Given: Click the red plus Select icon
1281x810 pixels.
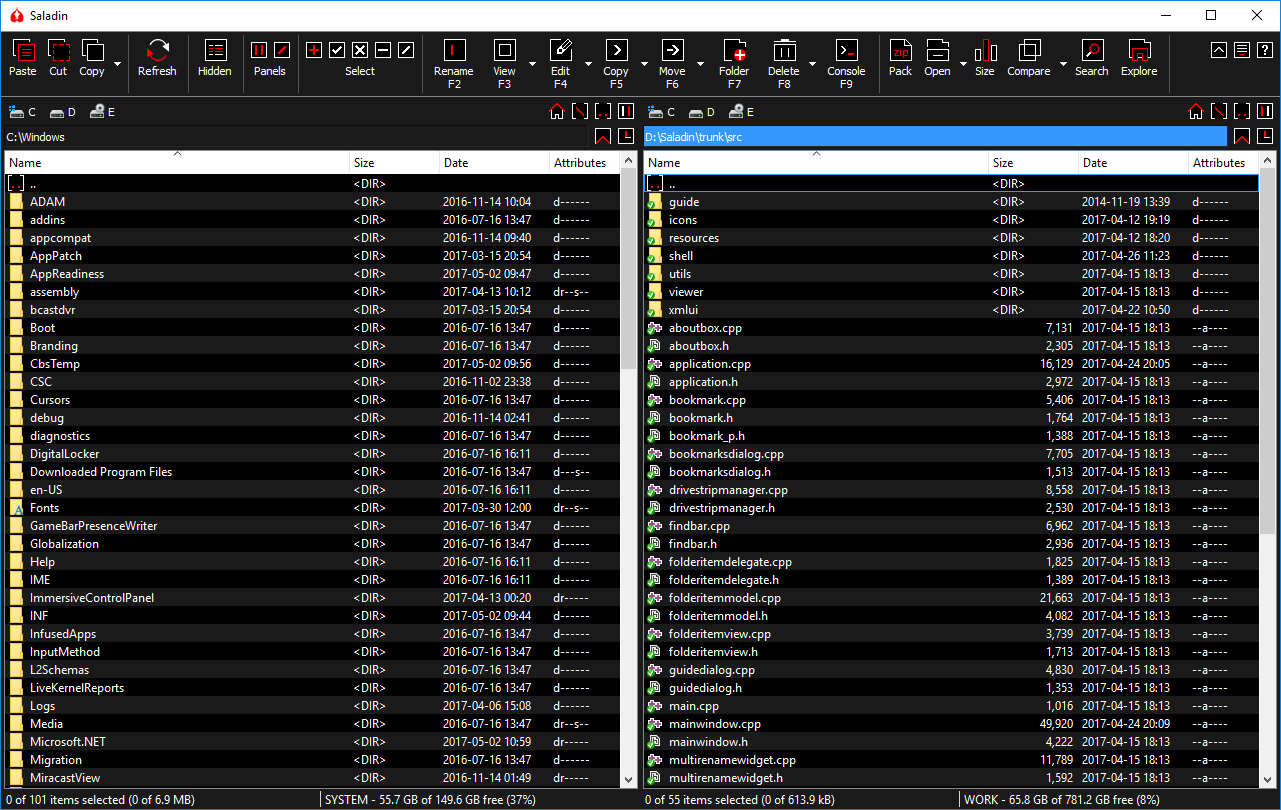Looking at the screenshot, I should coord(314,50).
